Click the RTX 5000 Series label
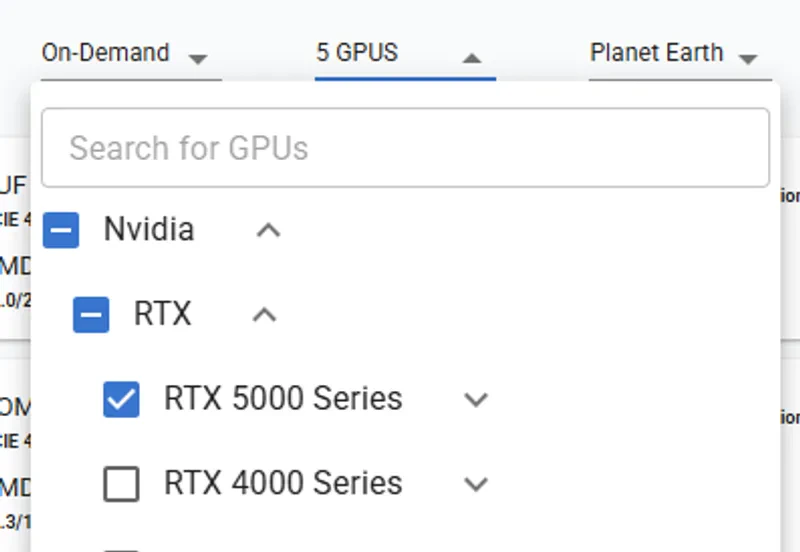 coord(283,398)
